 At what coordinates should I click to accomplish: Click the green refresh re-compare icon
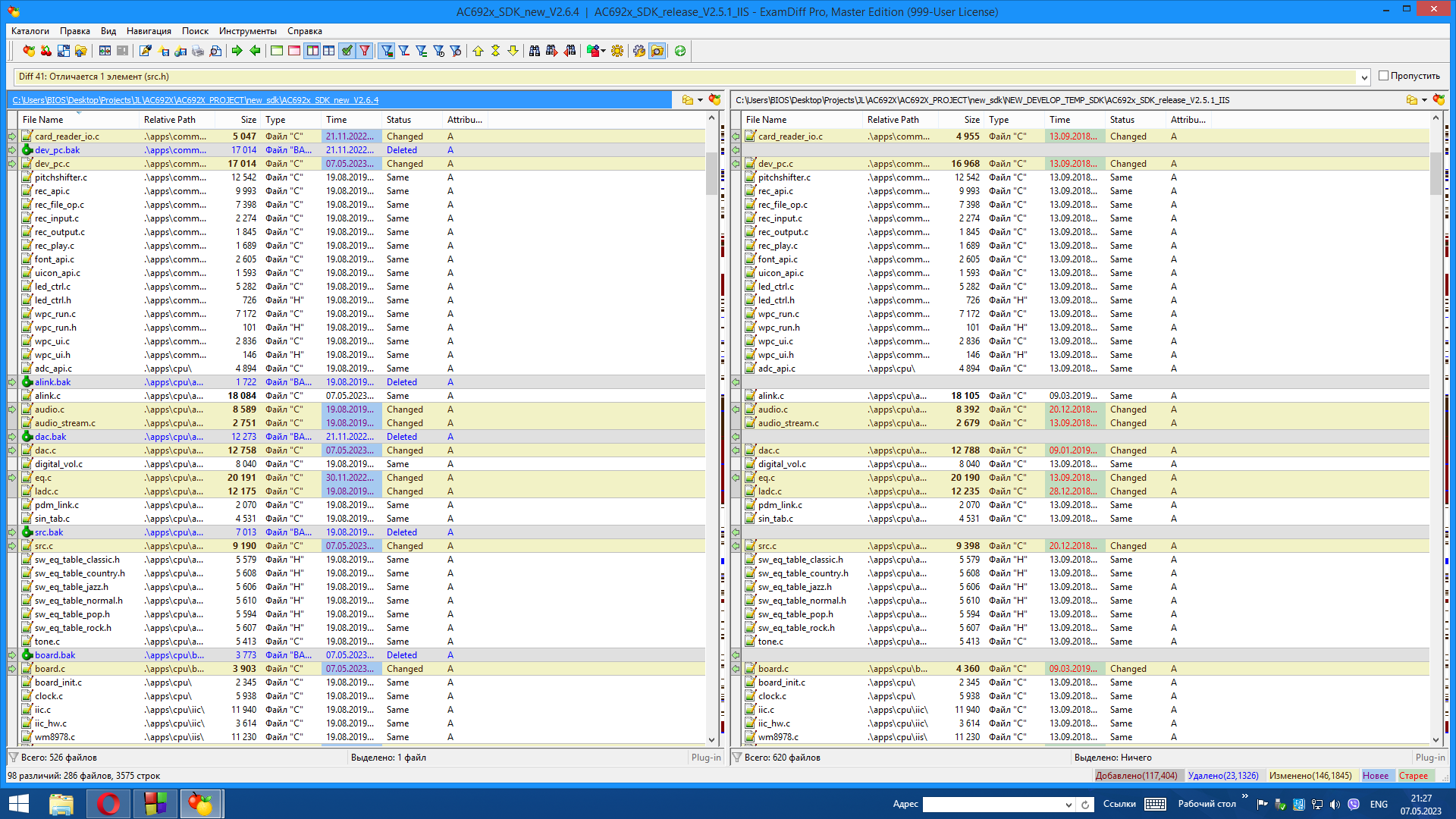(x=680, y=51)
